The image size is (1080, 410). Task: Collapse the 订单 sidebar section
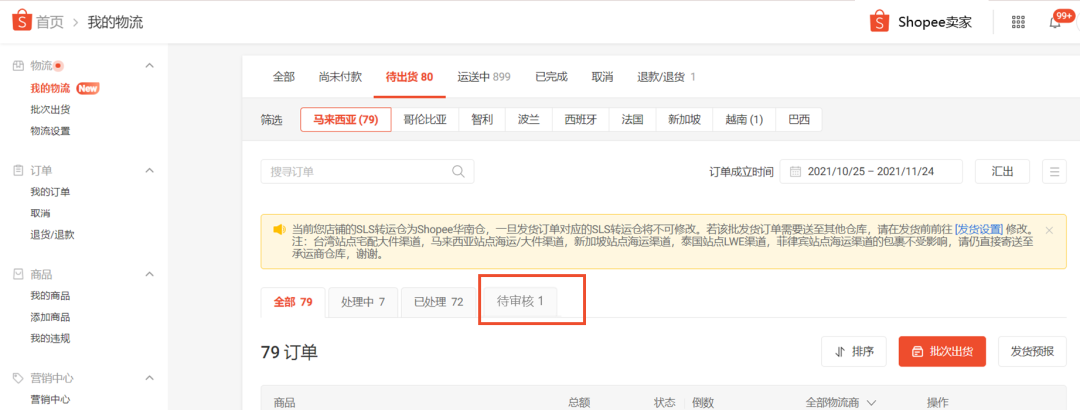(x=150, y=170)
